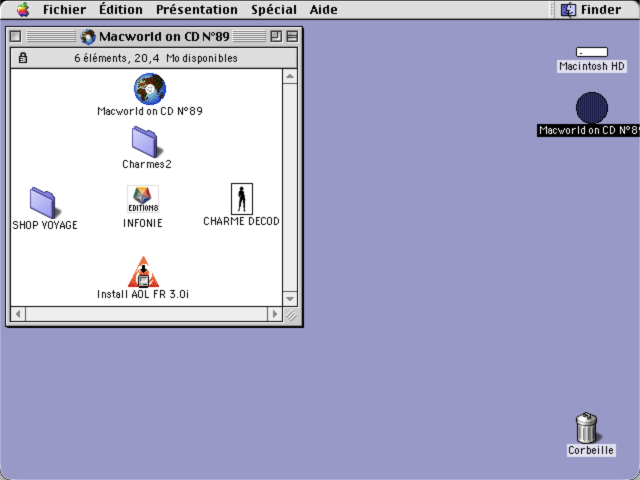Select the Macworld on CD N°89 globe icon

point(150,89)
